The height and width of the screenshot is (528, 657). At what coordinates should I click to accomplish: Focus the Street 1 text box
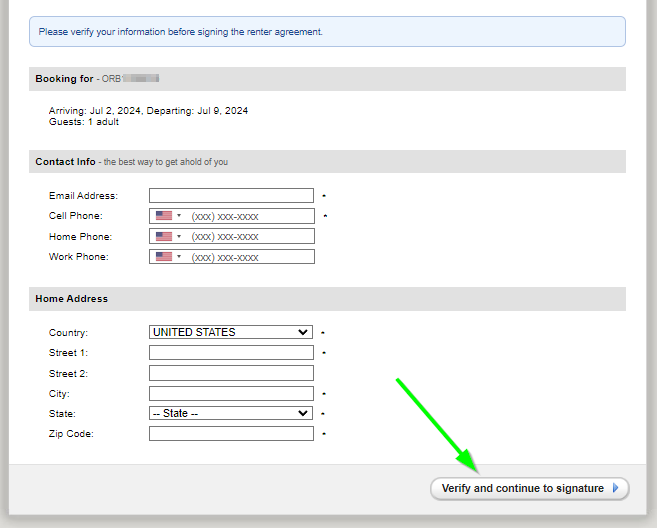click(x=231, y=353)
